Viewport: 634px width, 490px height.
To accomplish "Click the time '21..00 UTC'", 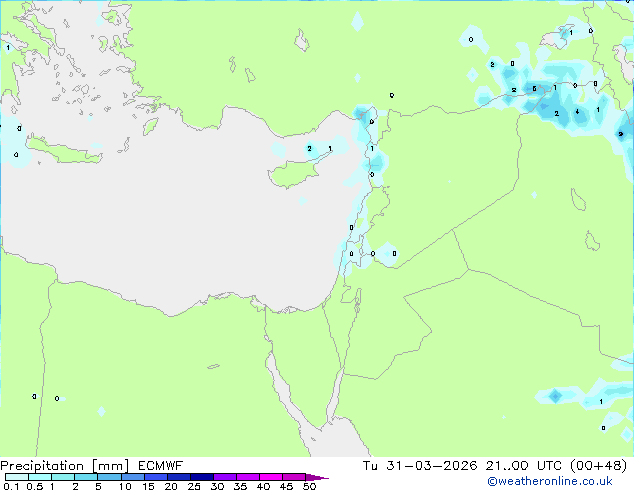I will [x=524, y=466].
